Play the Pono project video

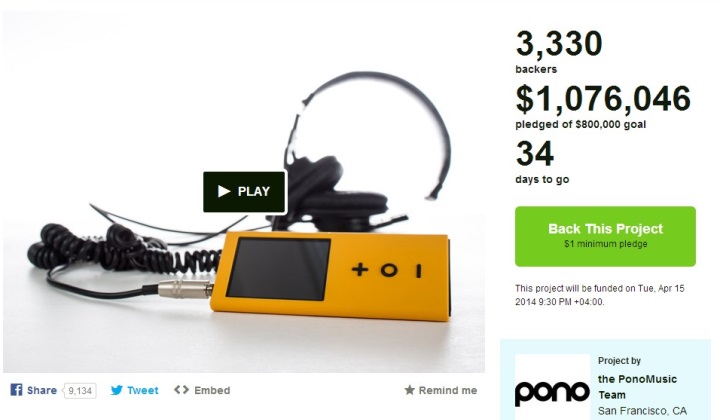tap(245, 191)
